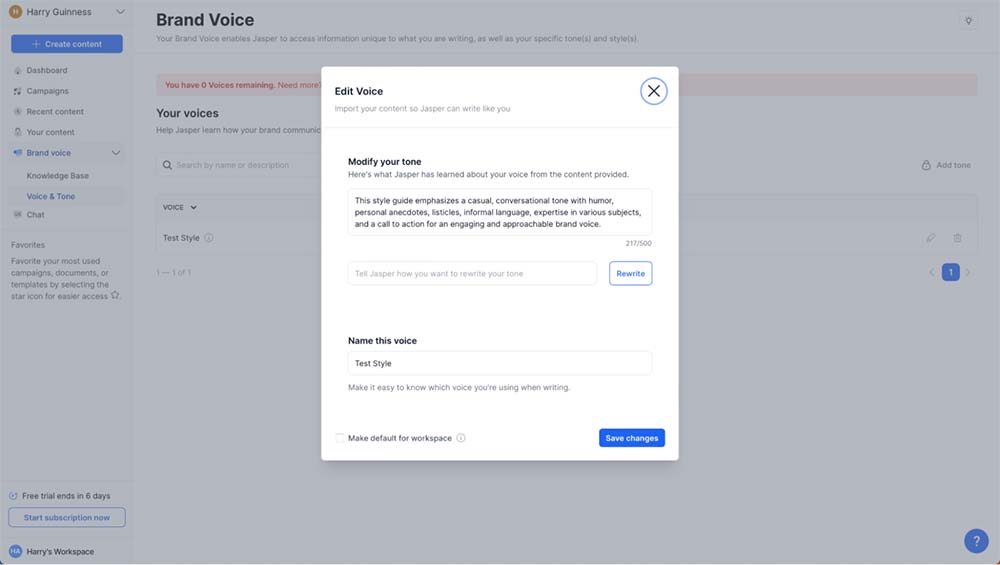The image size is (1000, 565).
Task: Go to previous page arrow
Action: (x=932, y=272)
